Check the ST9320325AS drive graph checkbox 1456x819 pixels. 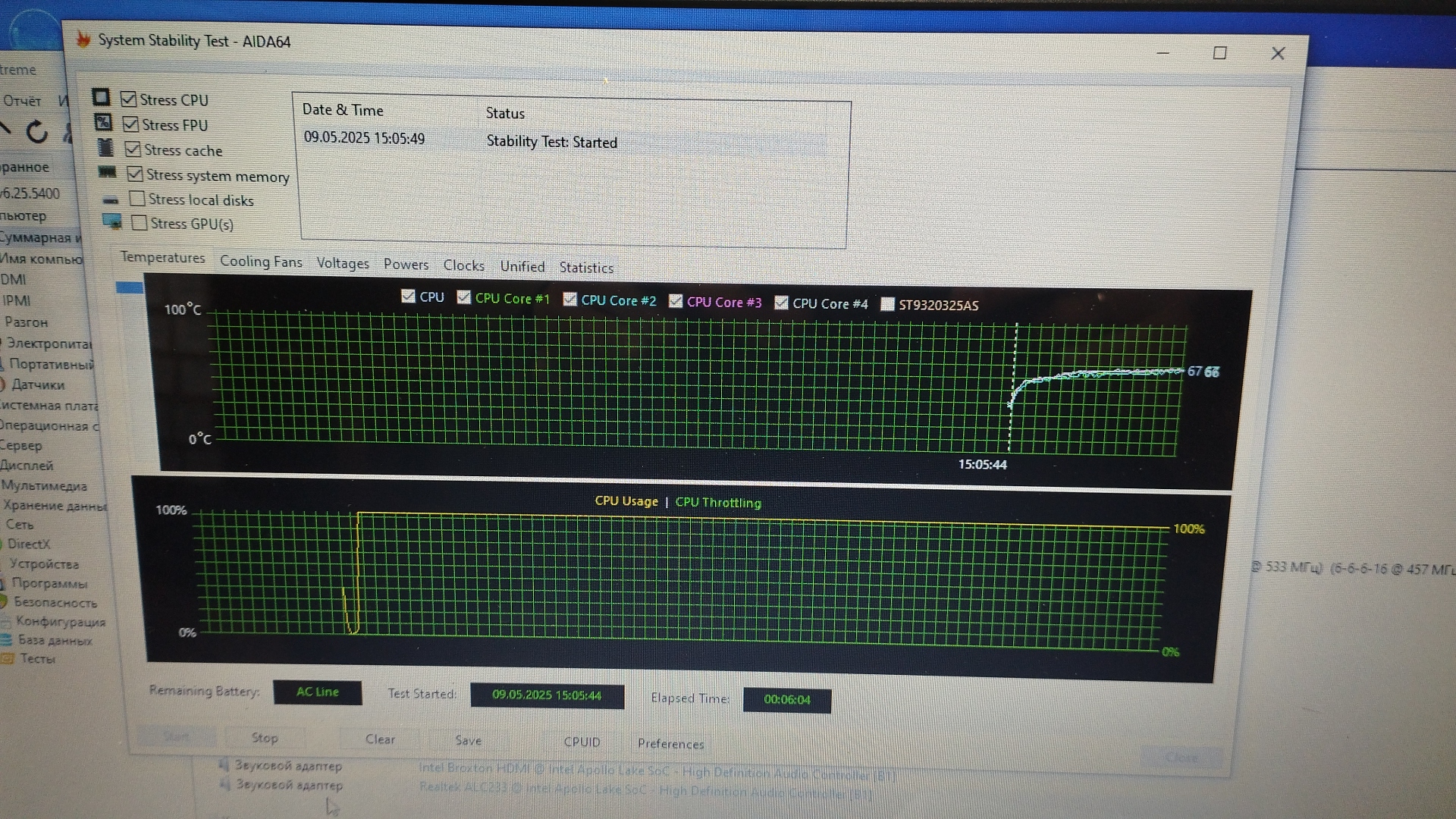886,304
